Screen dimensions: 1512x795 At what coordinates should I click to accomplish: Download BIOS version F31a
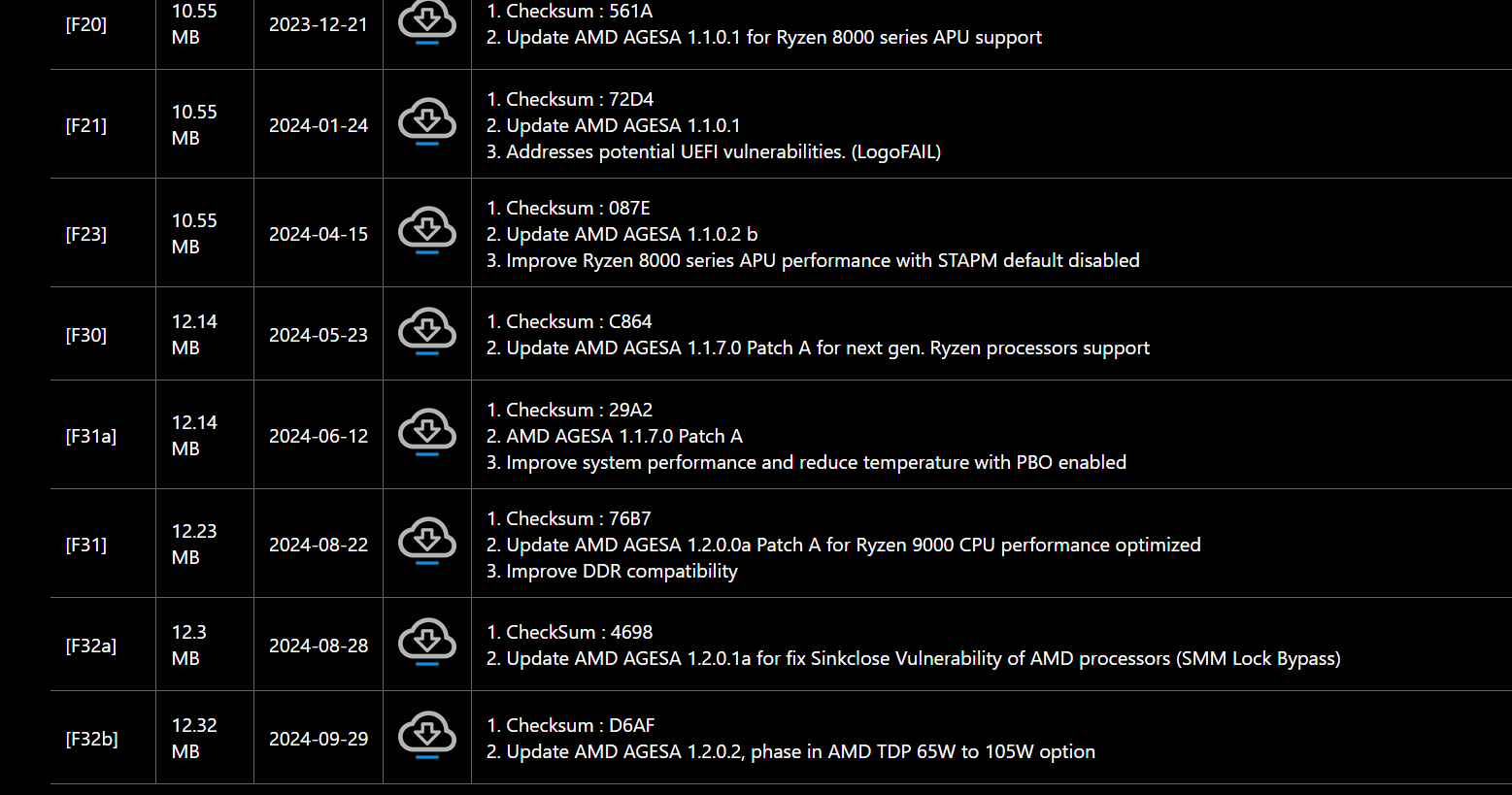[427, 433]
